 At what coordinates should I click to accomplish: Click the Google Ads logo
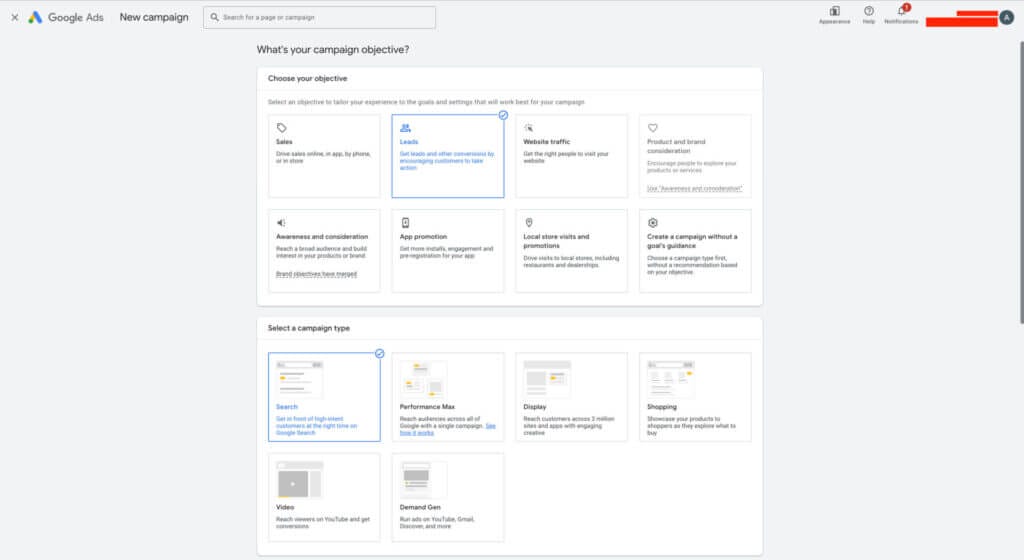pyautogui.click(x=66, y=18)
